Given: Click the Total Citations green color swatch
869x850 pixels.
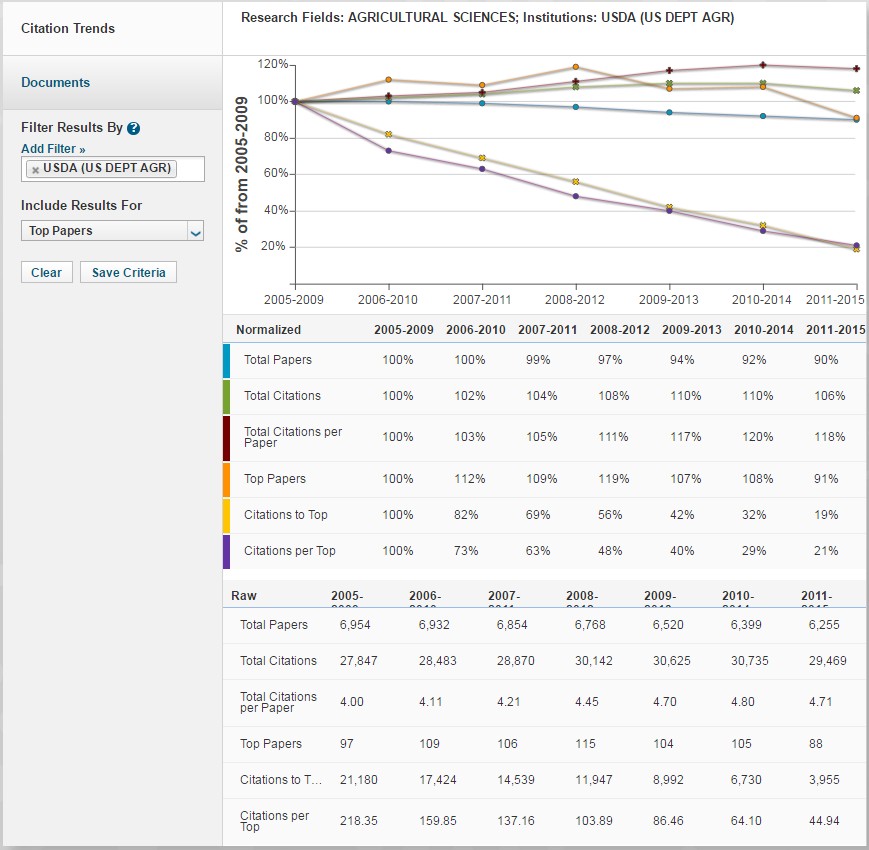Looking at the screenshot, I should coord(226,397).
